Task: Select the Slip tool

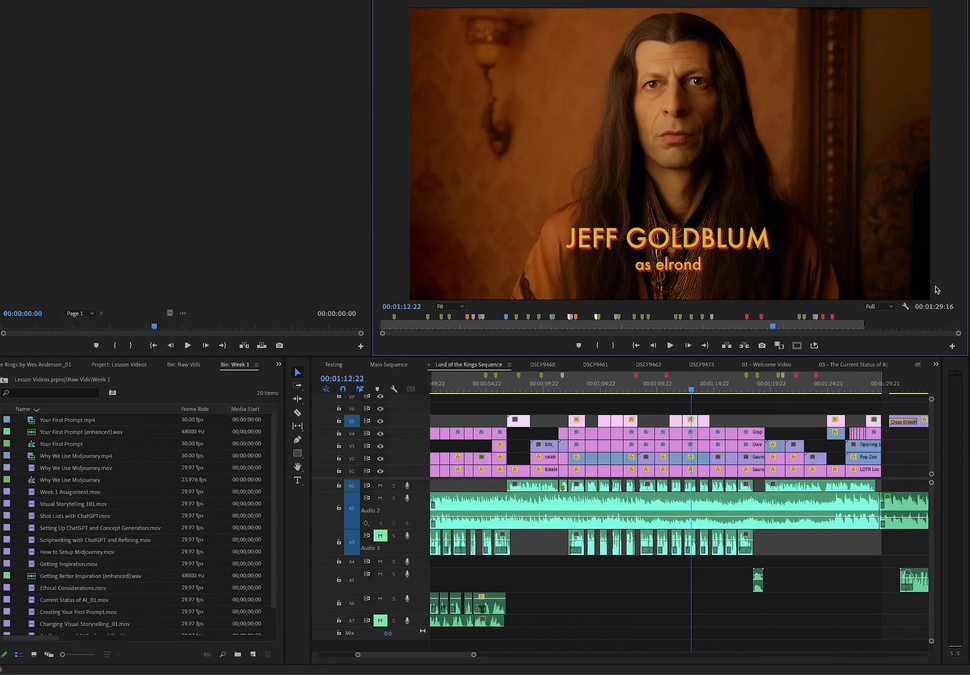Action: [298, 426]
